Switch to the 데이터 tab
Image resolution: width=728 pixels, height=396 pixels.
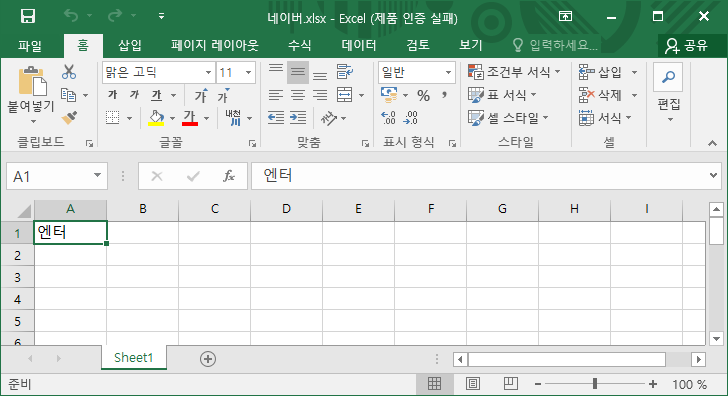click(x=358, y=45)
